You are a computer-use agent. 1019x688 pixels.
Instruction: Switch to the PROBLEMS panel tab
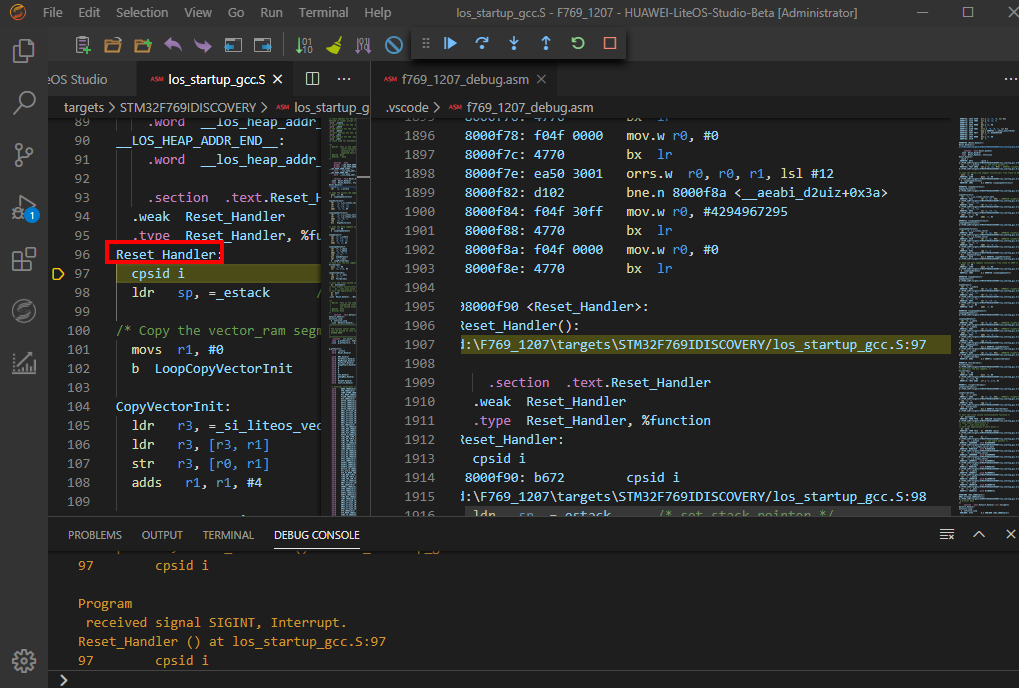(95, 535)
